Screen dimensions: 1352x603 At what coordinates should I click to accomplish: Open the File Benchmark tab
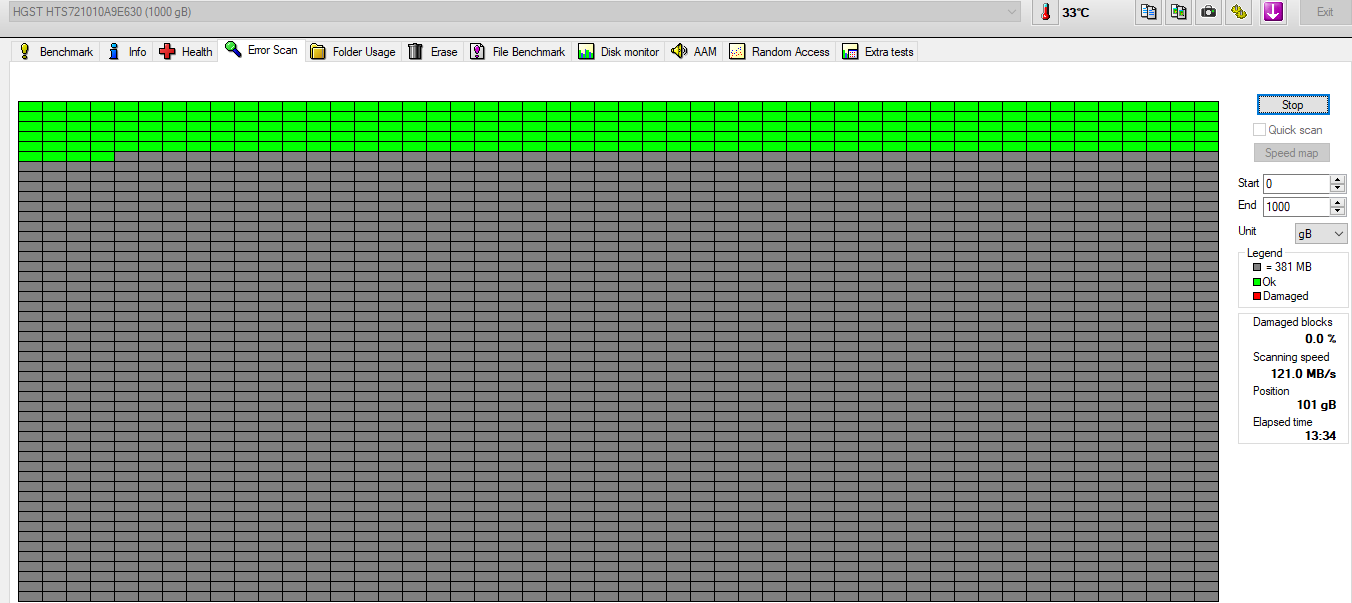(x=518, y=51)
